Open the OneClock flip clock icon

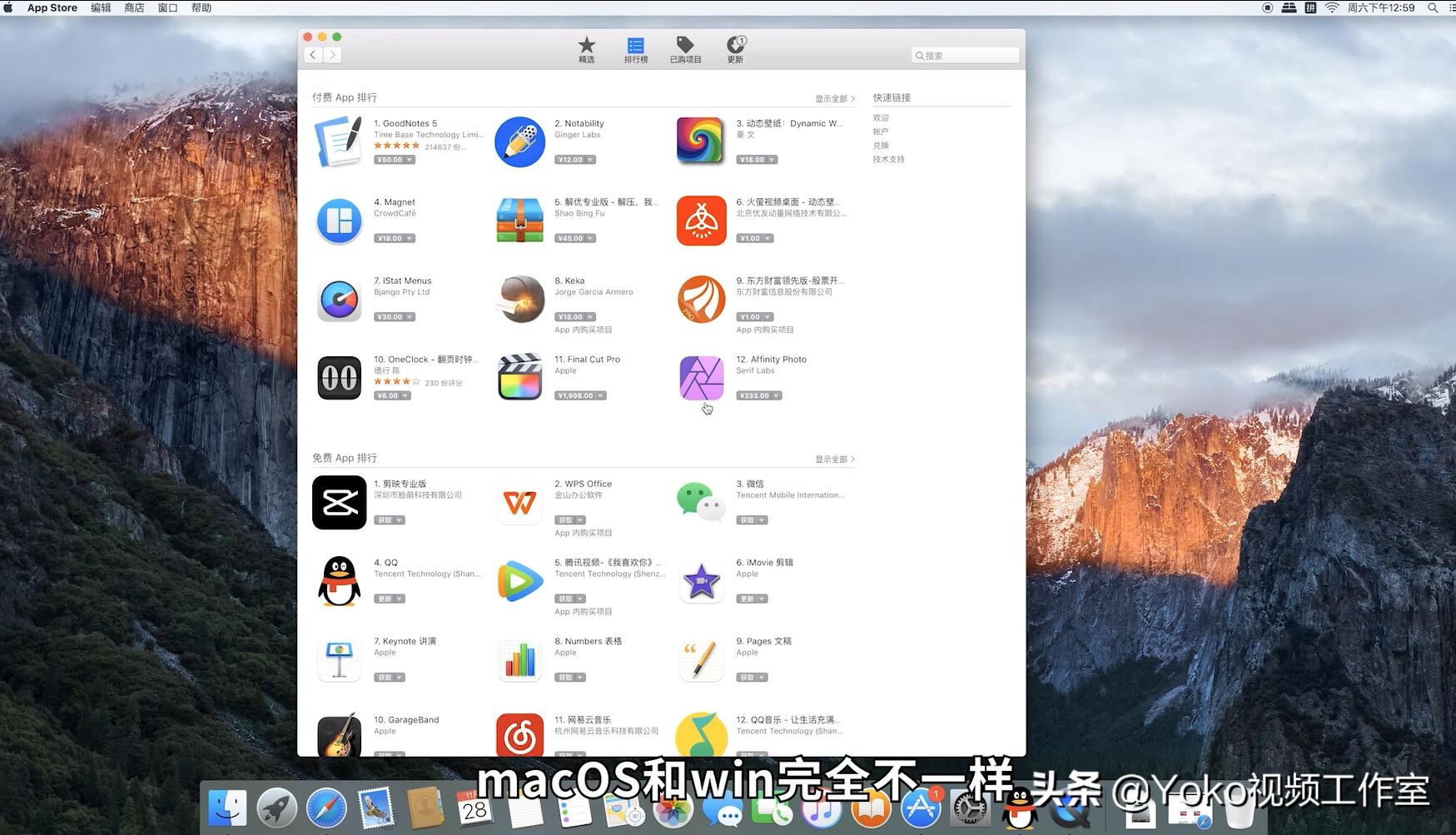click(339, 378)
